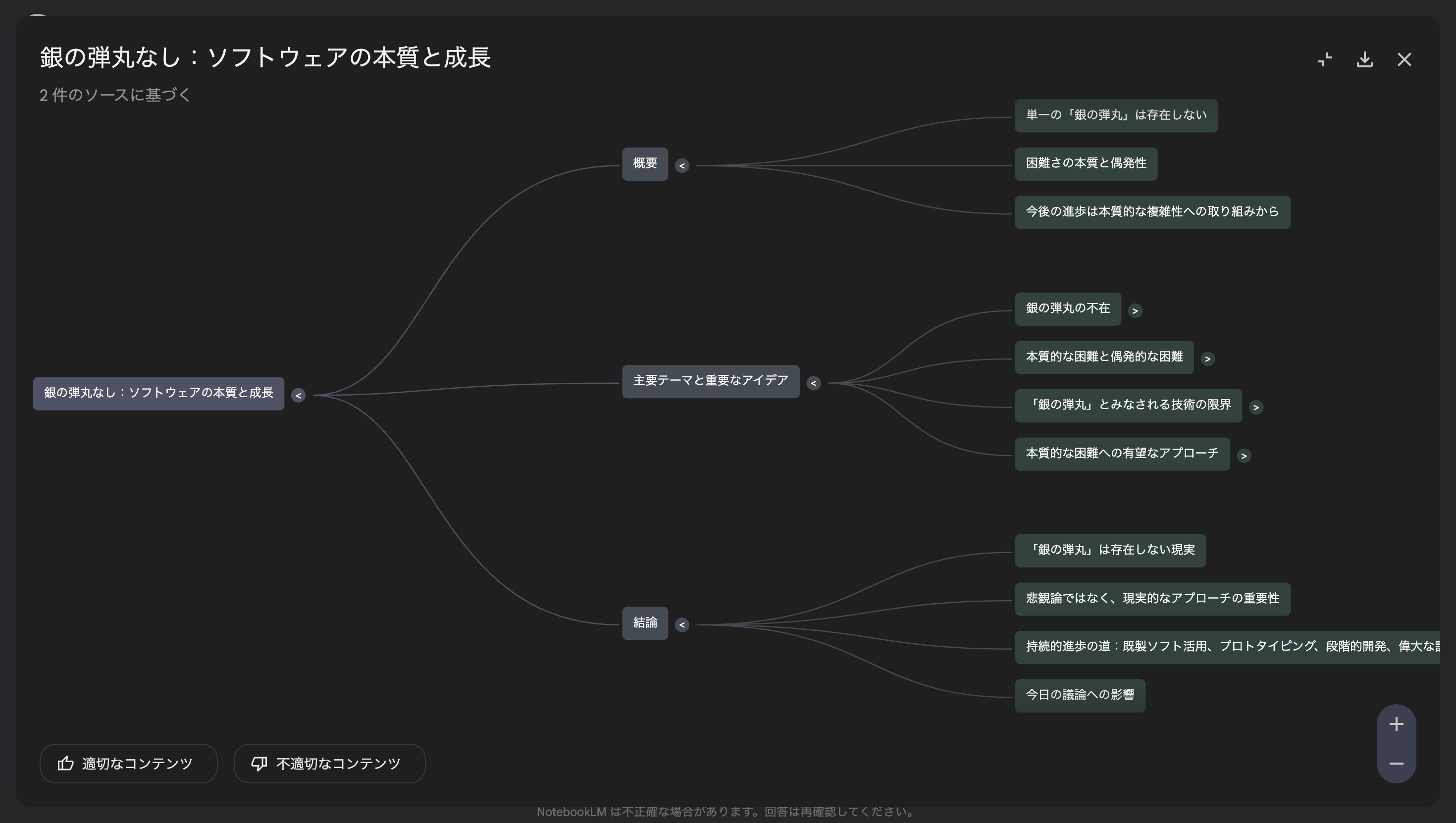Click the thumbs-up 適切なコンテンツ button

pos(128,764)
